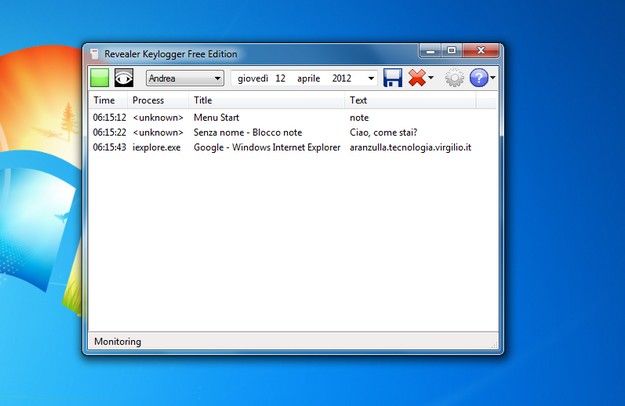
Task: Click the Menu Start title cell
Action: click(x=216, y=118)
